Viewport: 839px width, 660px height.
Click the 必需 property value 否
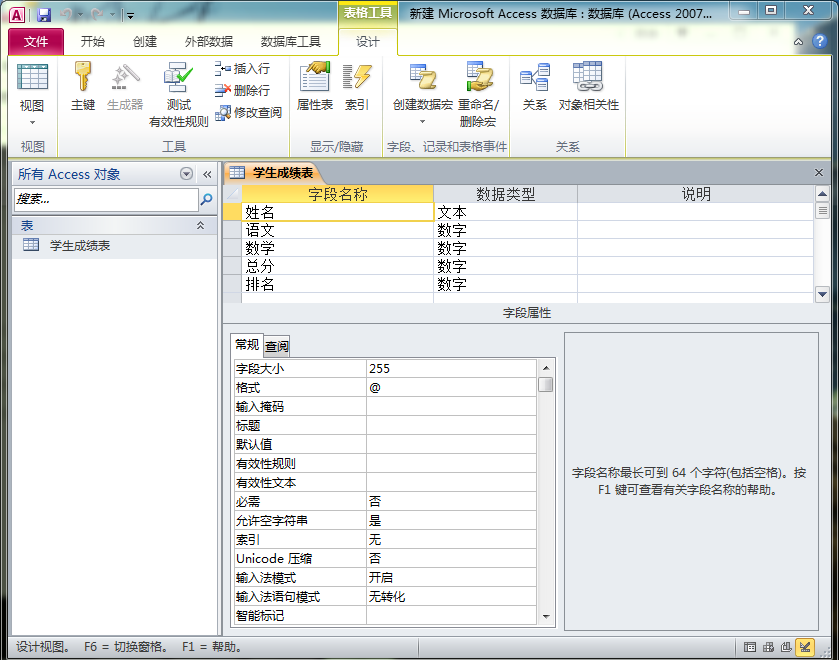[x=452, y=502]
